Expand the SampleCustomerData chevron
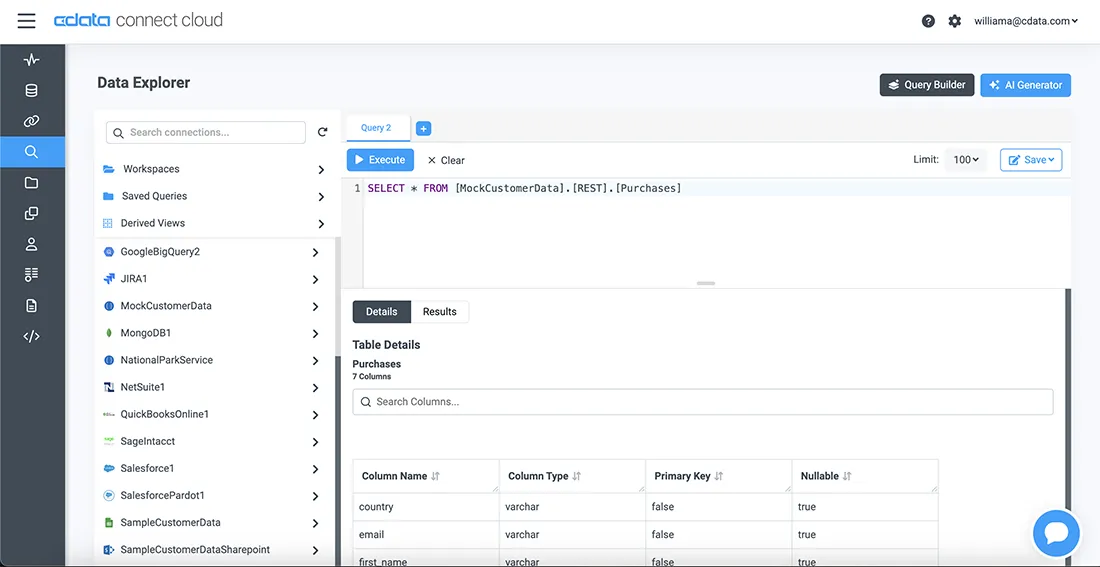Screen dimensions: 1100x567 tap(316, 523)
